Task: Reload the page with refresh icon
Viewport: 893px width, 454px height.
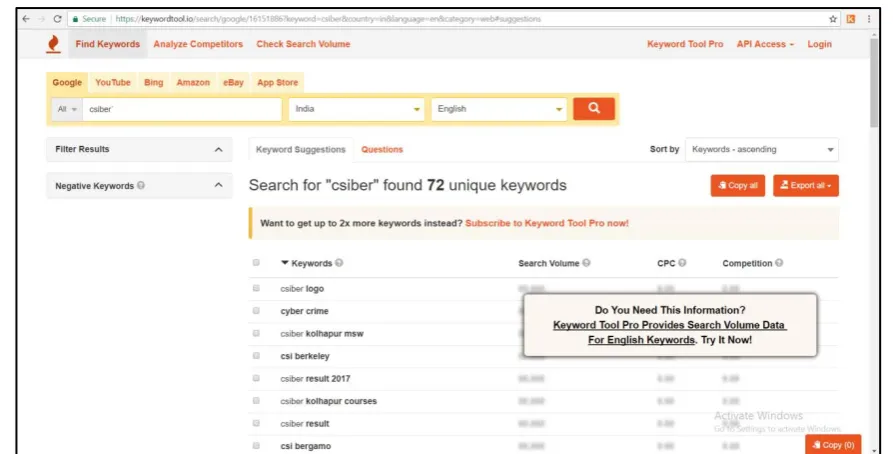Action: tap(57, 19)
